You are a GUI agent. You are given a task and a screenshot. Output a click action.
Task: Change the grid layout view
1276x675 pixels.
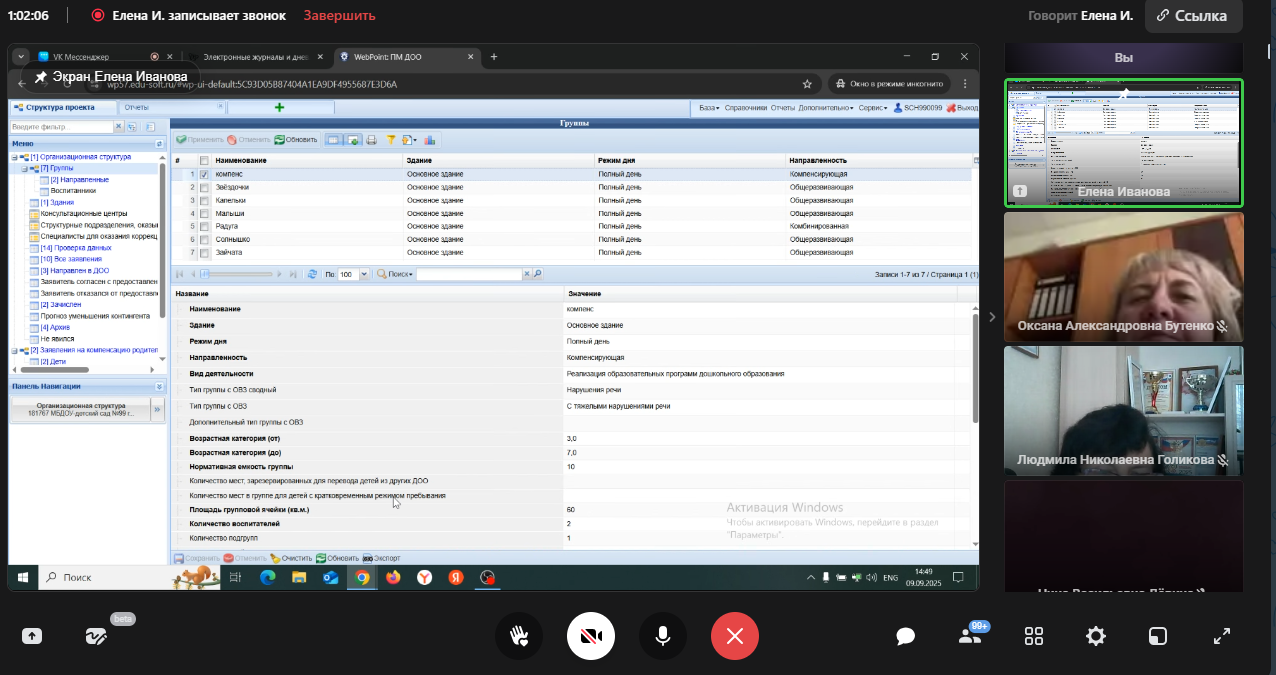1034,636
